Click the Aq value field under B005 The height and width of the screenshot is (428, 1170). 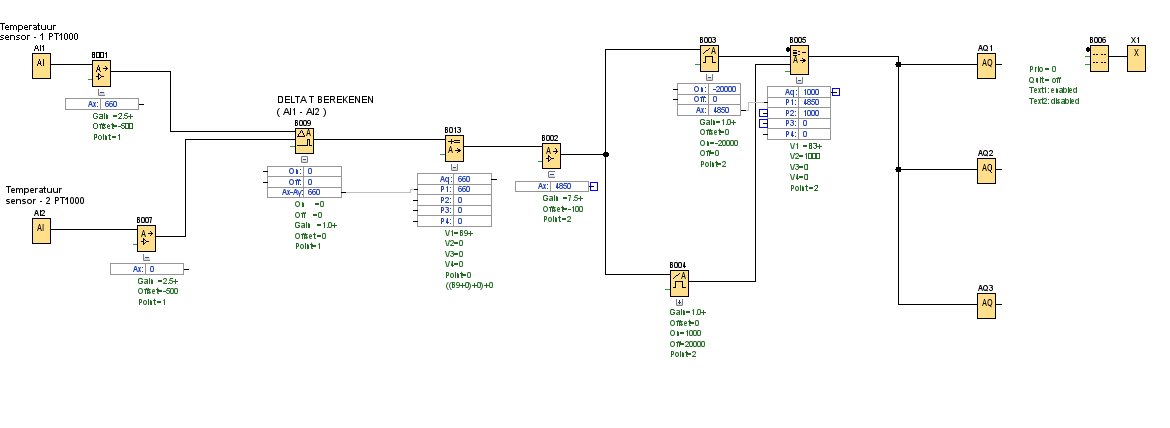pyautogui.click(x=814, y=91)
